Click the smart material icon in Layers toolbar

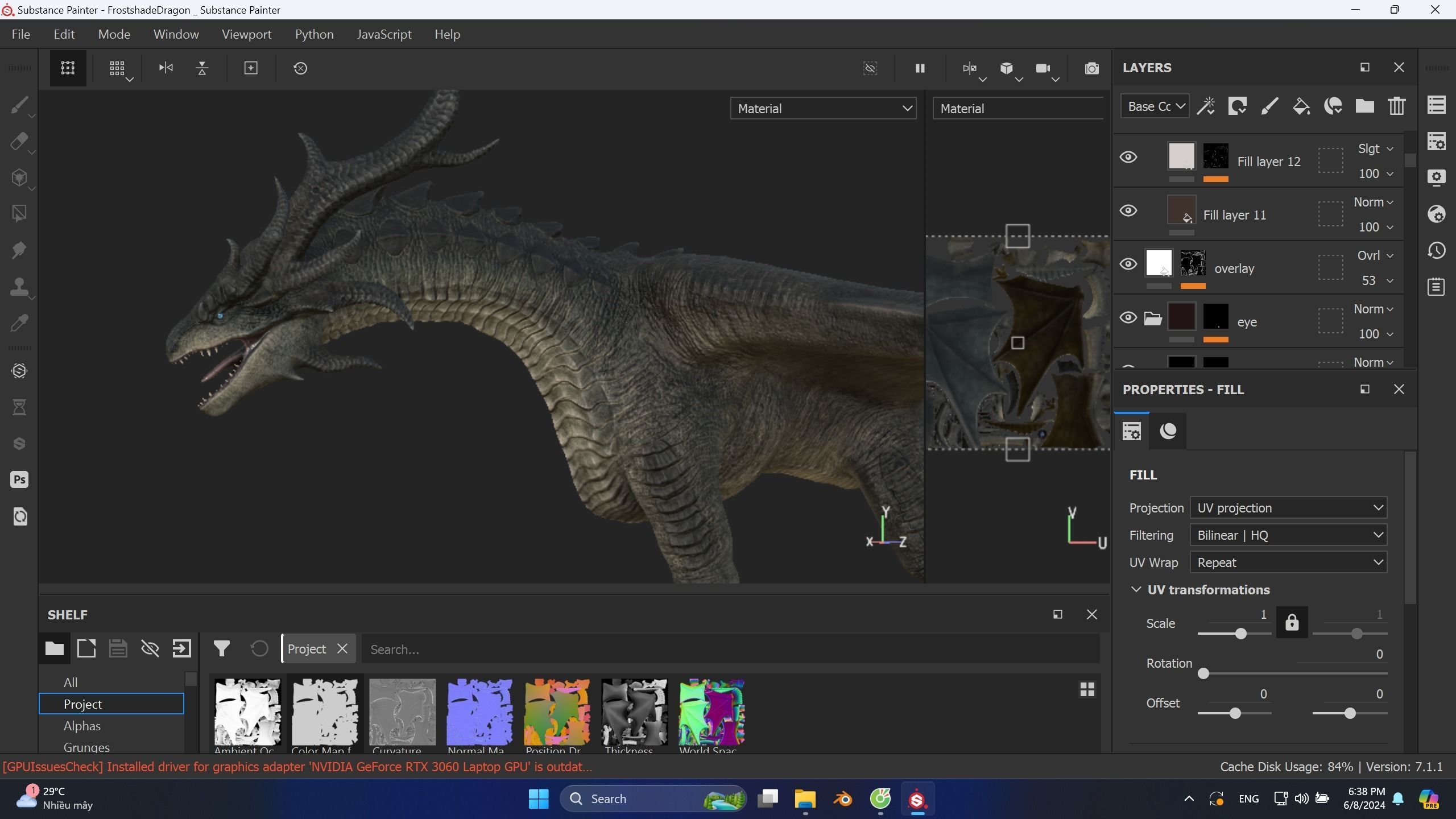pos(1333,106)
